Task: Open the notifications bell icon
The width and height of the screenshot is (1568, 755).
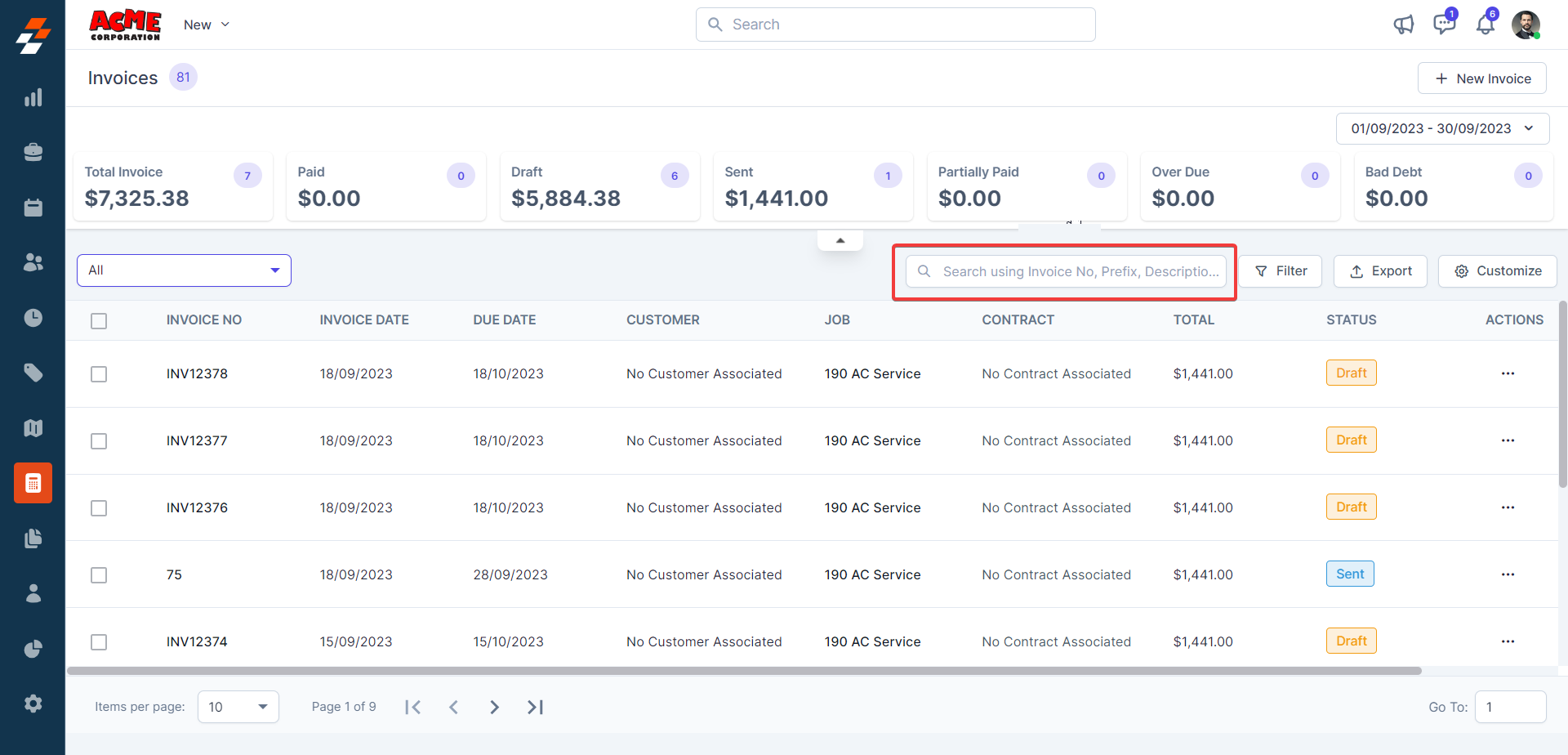Action: [1485, 25]
